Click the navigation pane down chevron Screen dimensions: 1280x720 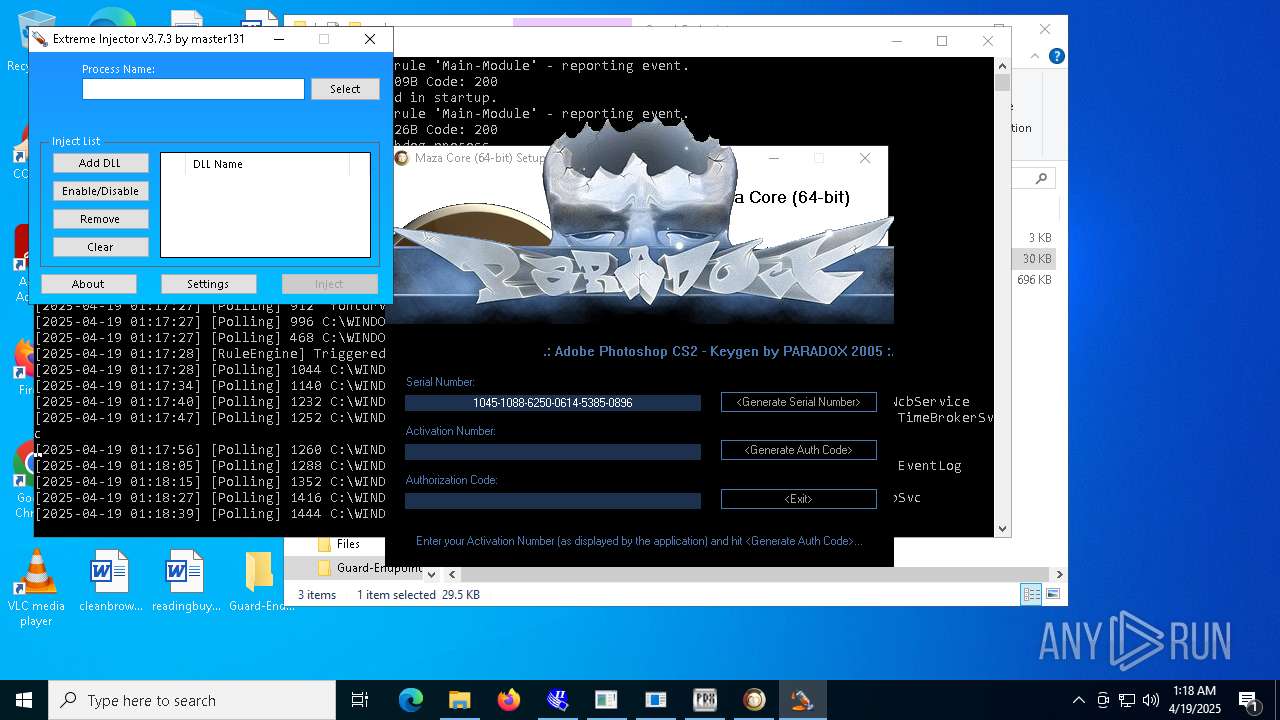pyautogui.click(x=431, y=574)
